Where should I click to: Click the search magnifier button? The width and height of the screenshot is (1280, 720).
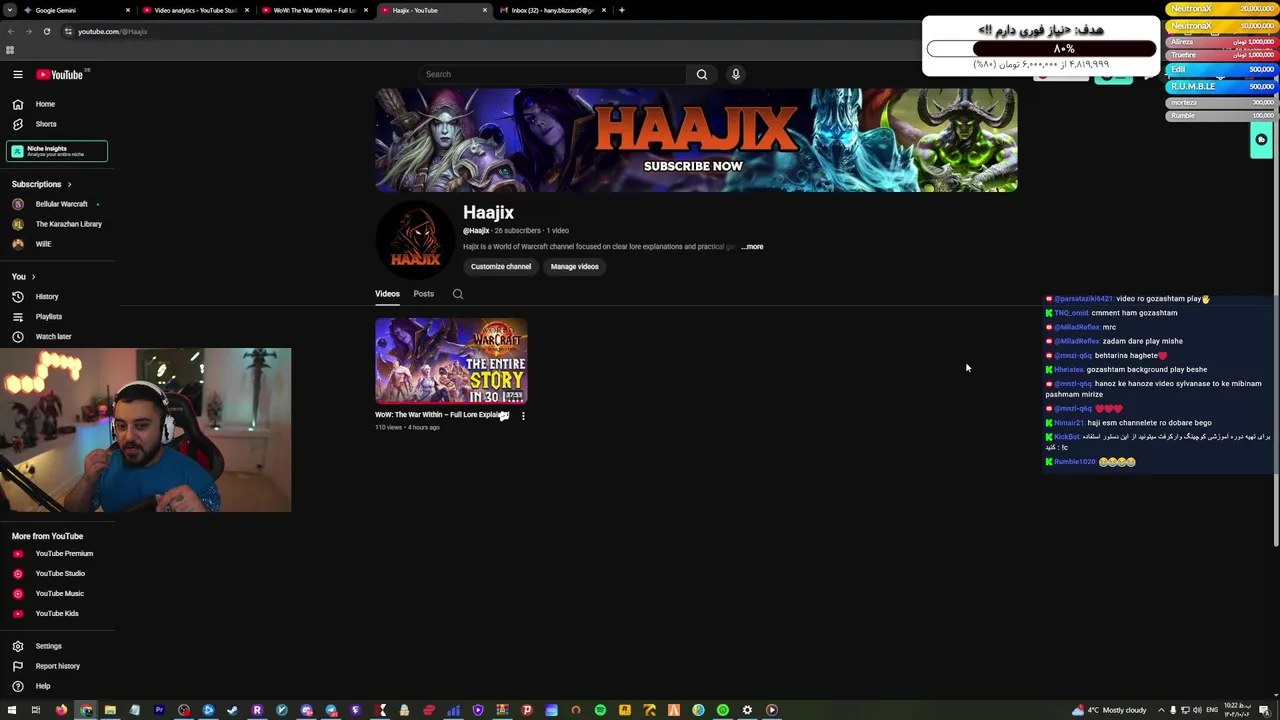[702, 74]
